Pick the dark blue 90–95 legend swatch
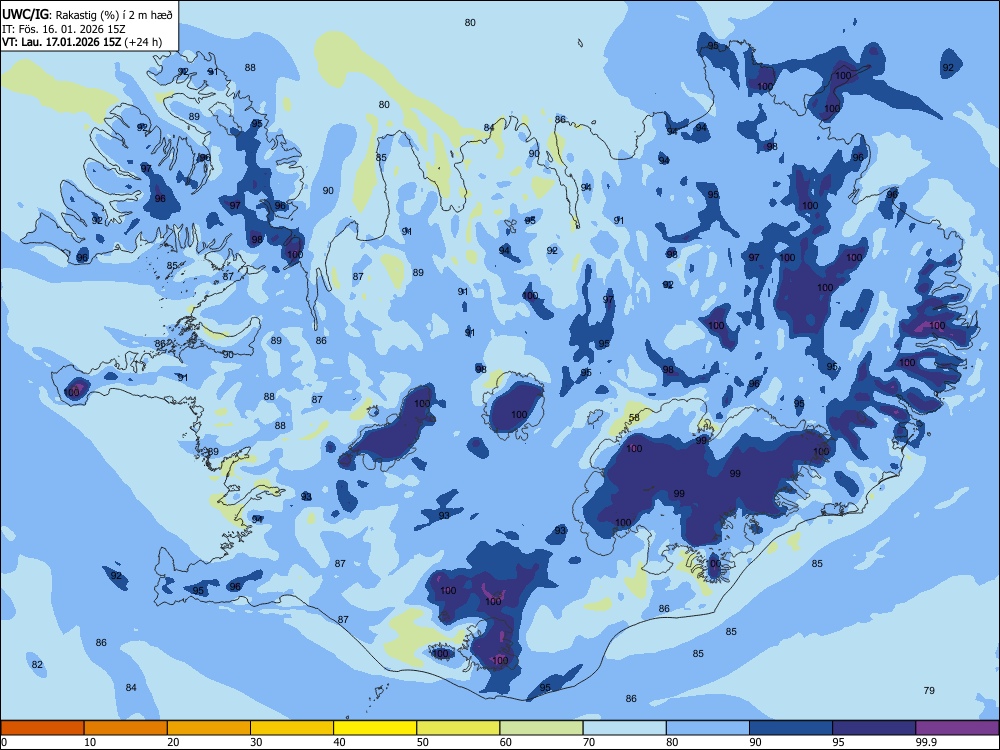The image size is (1000, 750). click(x=791, y=728)
